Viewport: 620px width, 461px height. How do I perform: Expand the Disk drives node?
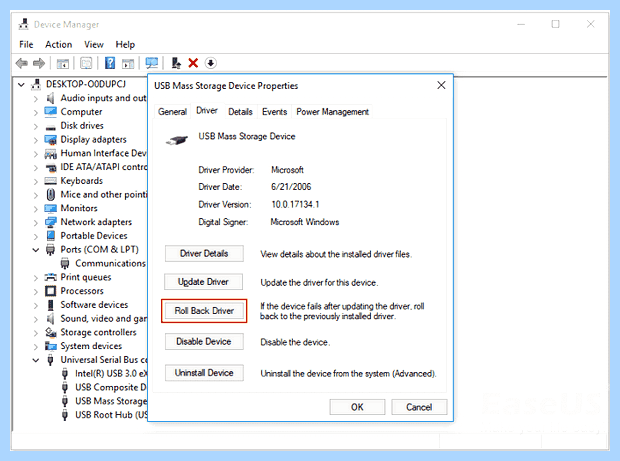[36, 126]
